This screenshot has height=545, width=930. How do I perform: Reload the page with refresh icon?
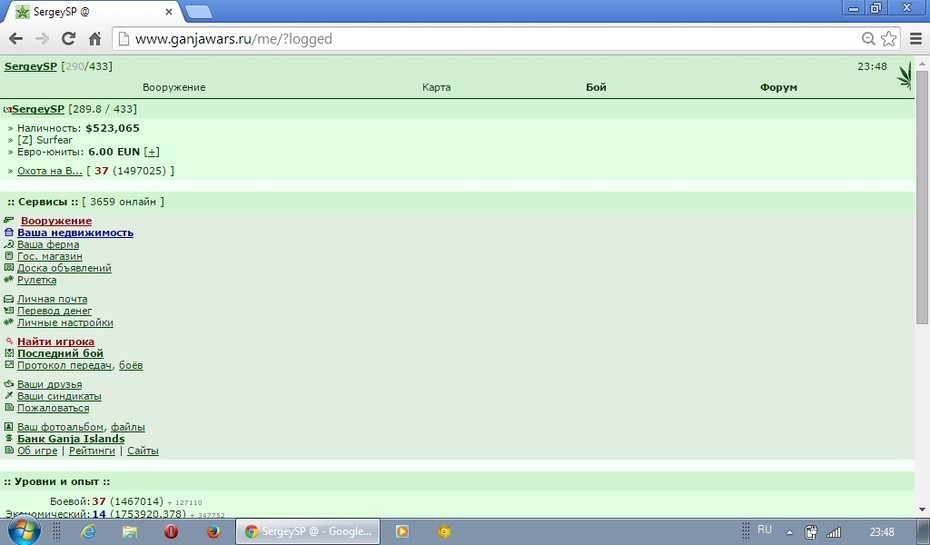pos(69,39)
